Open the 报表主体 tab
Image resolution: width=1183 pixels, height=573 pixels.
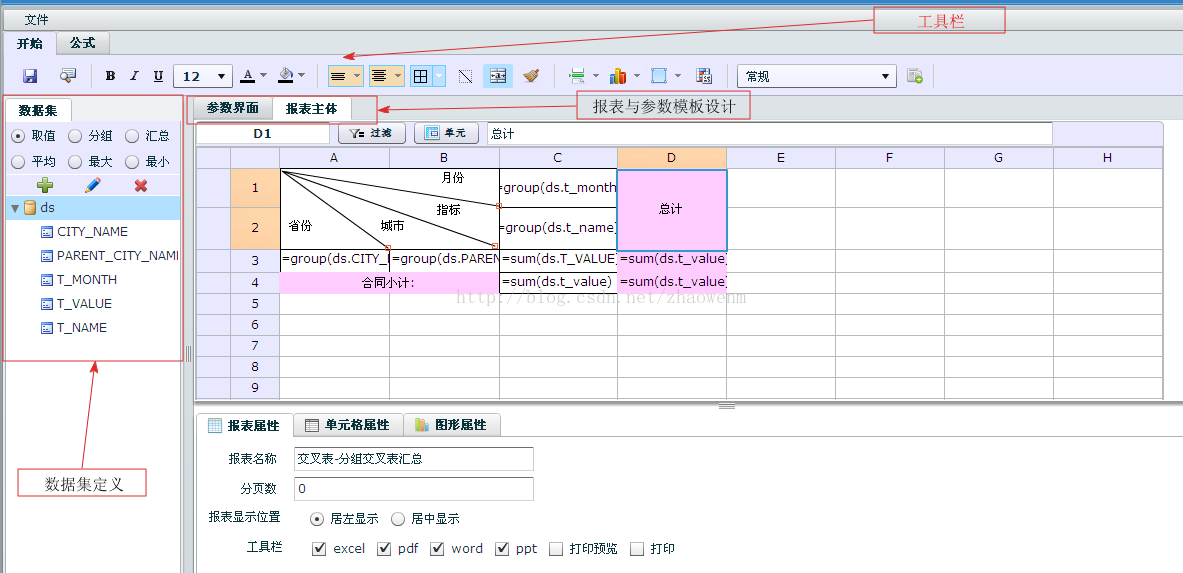tap(312, 109)
